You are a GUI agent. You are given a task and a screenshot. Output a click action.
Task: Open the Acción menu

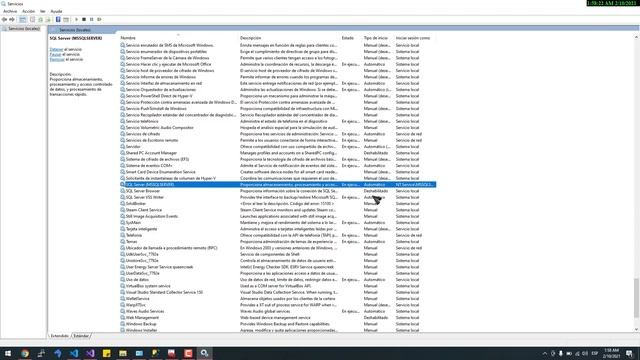pos(28,11)
